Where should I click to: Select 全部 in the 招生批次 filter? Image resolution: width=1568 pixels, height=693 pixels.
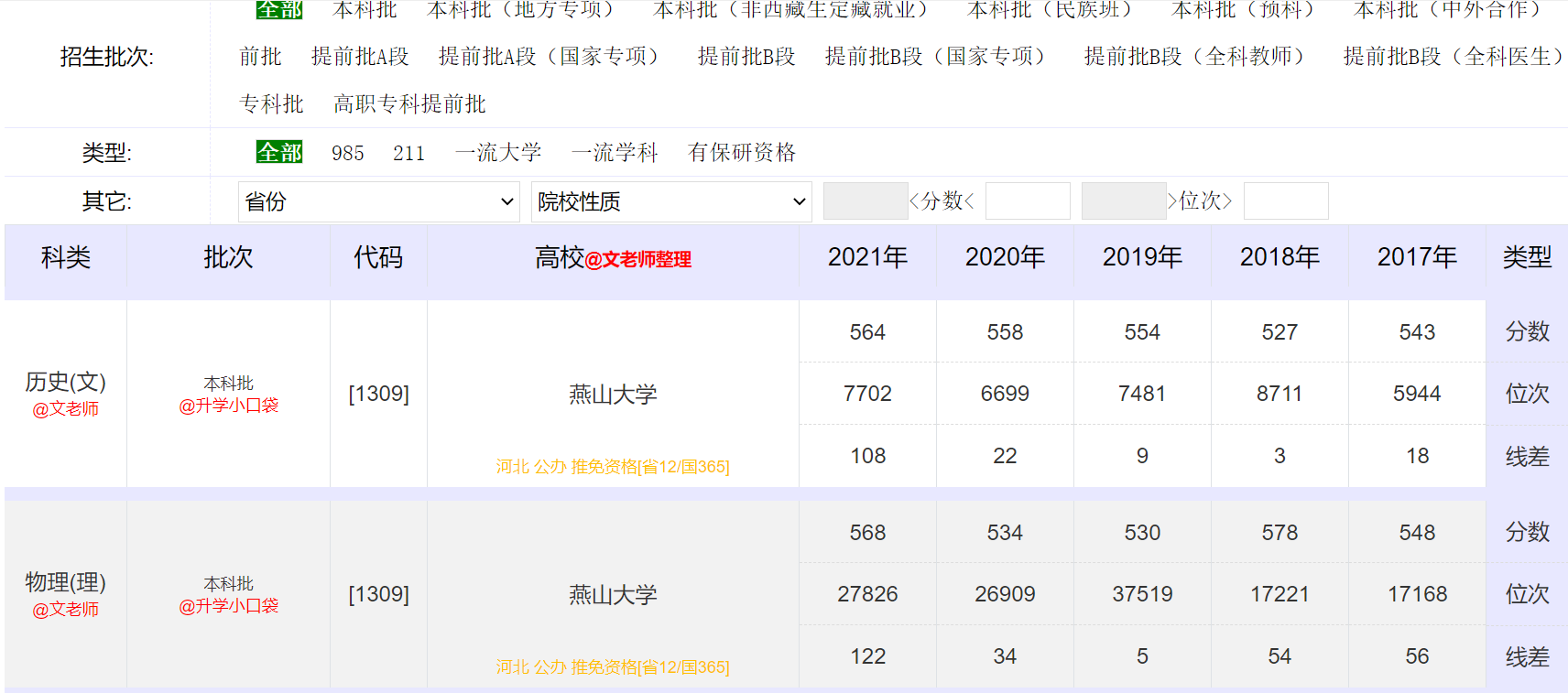click(x=279, y=9)
